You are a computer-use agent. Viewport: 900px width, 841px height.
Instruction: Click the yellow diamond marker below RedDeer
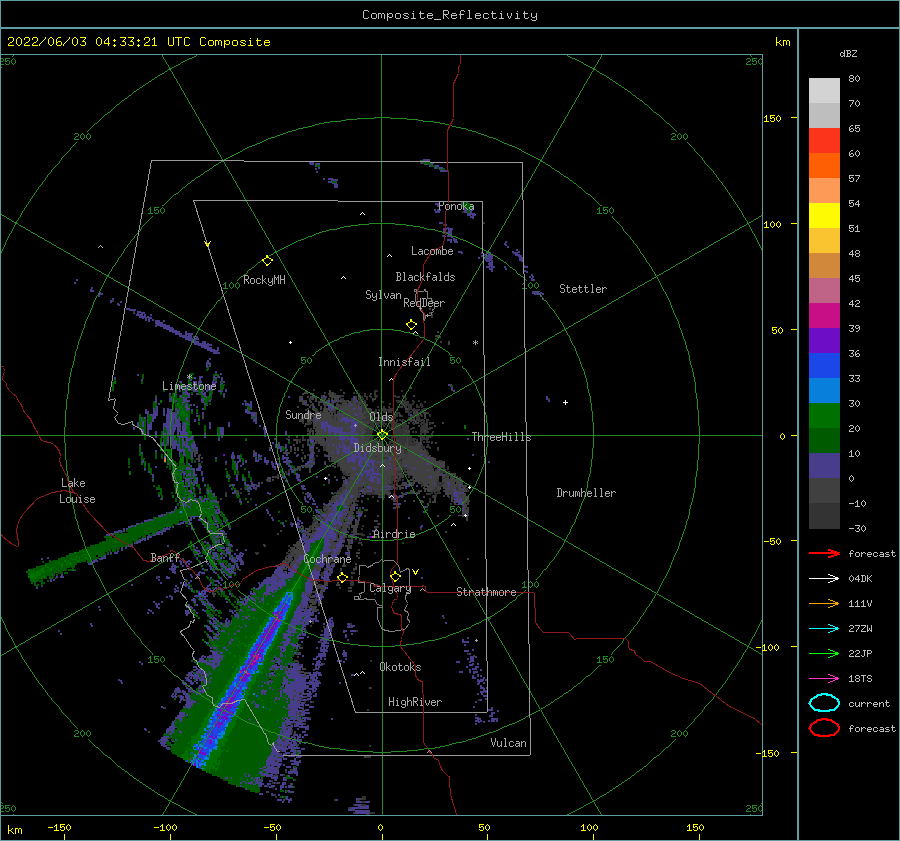point(412,325)
